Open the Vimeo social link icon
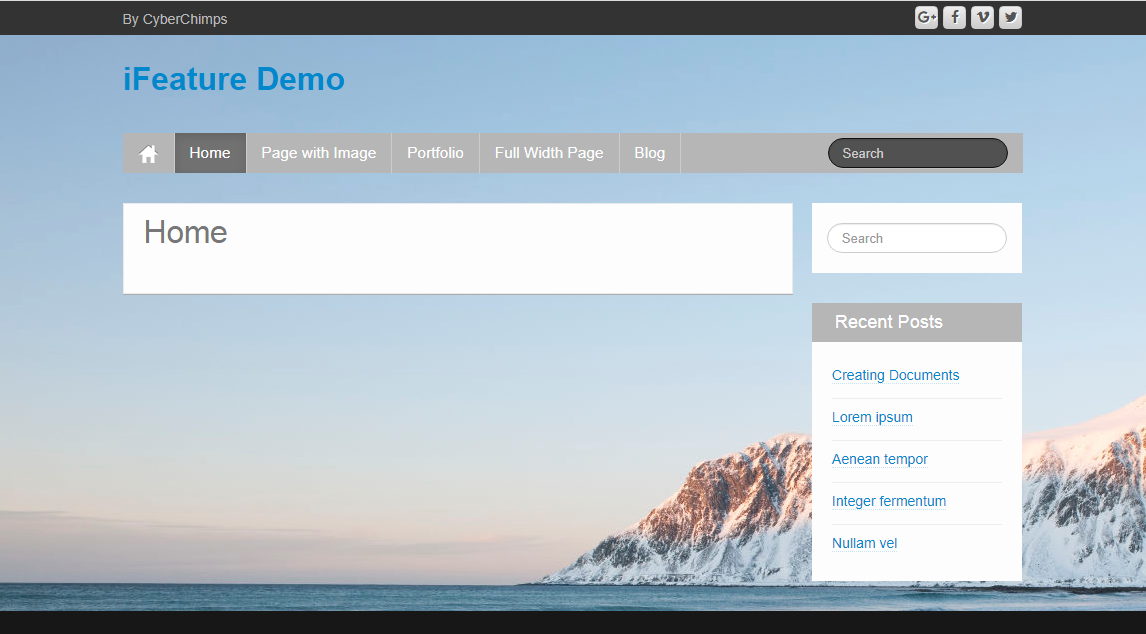 [982, 18]
